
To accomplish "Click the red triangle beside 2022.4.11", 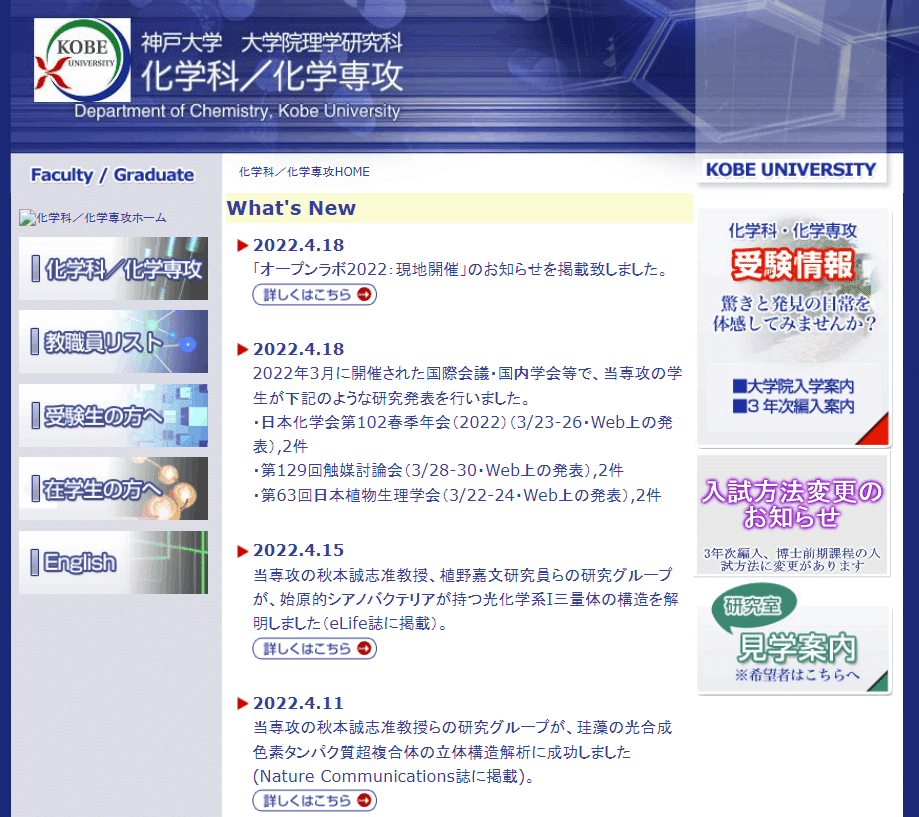I will point(243,703).
